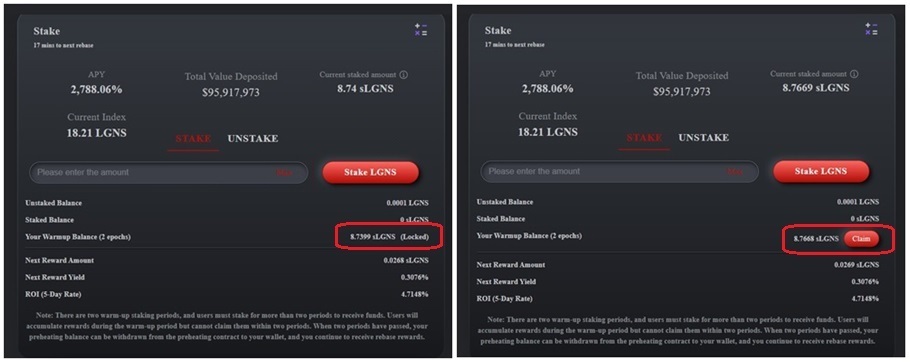Click the 2,788.06% APY value on left
This screenshot has height=362, width=910.
96,89
